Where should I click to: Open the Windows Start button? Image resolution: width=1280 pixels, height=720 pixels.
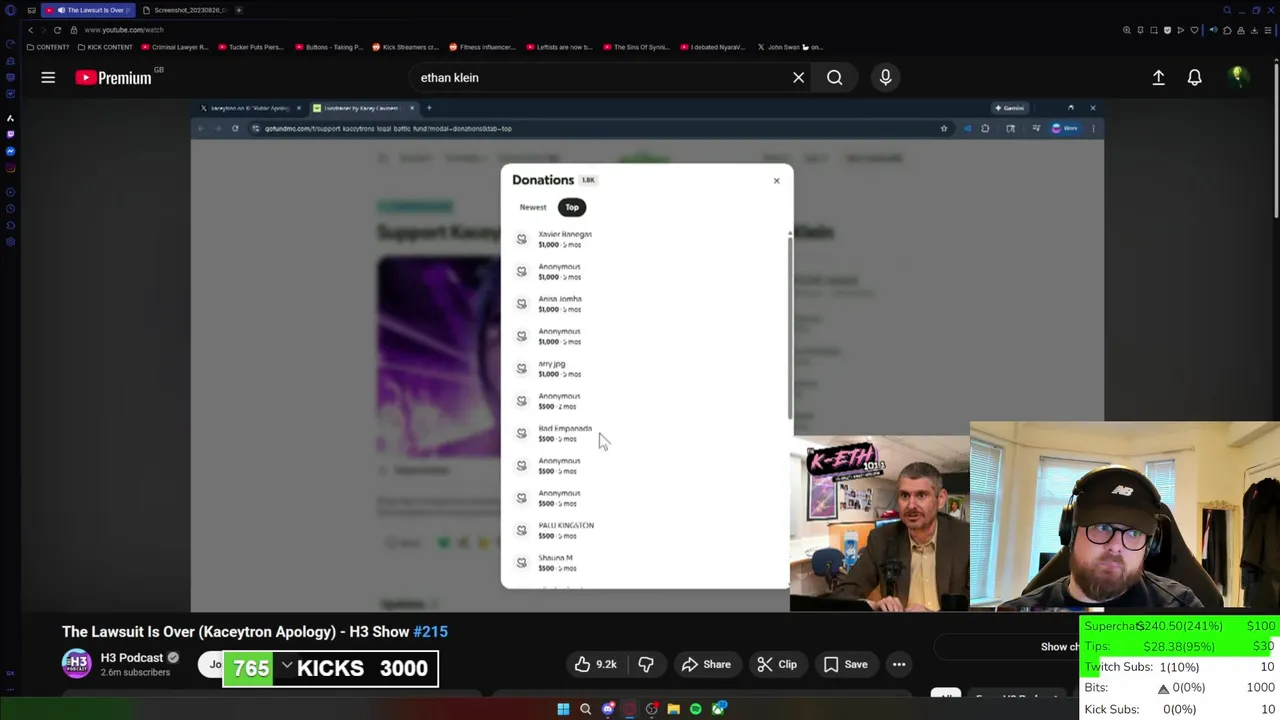pyautogui.click(x=563, y=709)
